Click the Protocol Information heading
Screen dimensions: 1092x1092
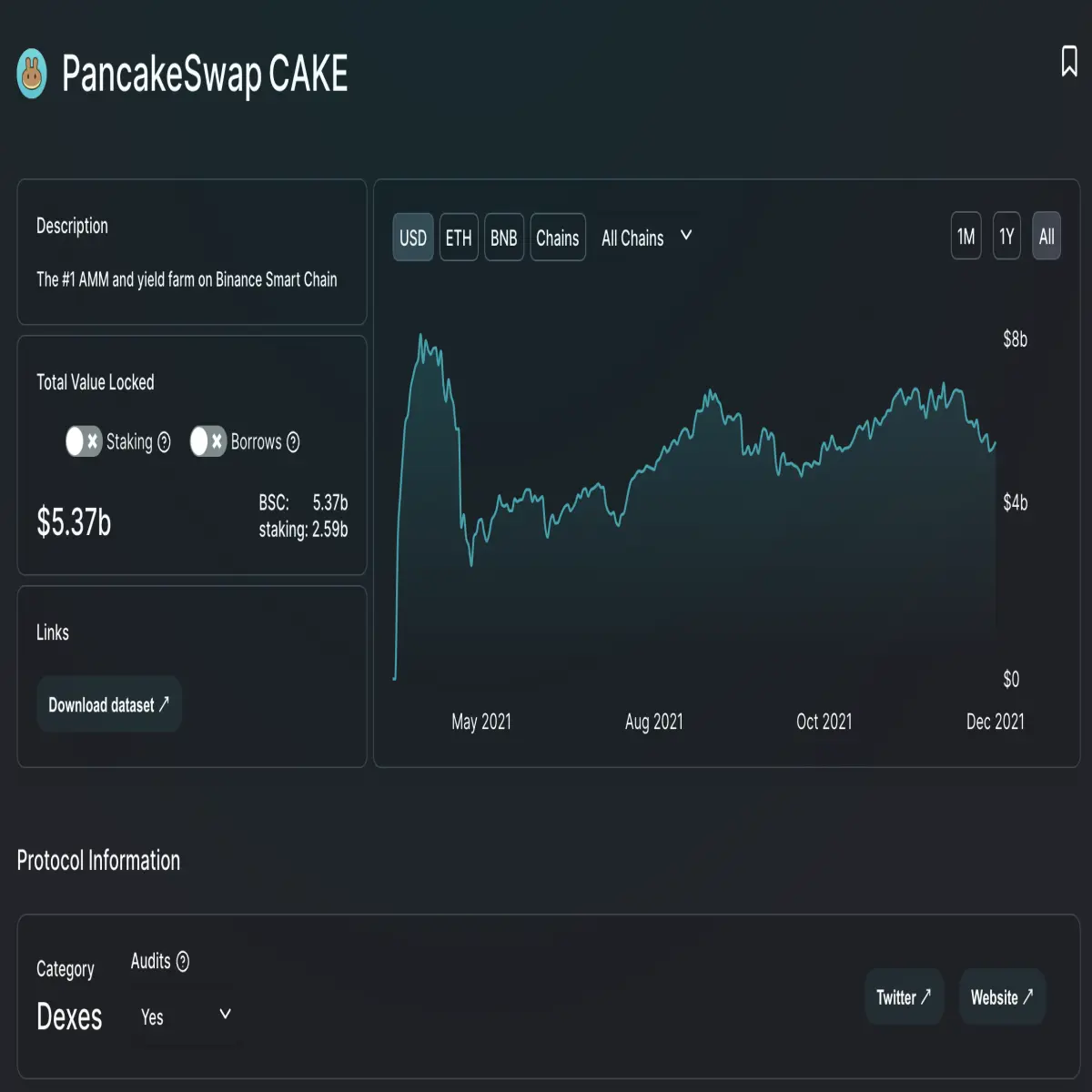coord(98,861)
